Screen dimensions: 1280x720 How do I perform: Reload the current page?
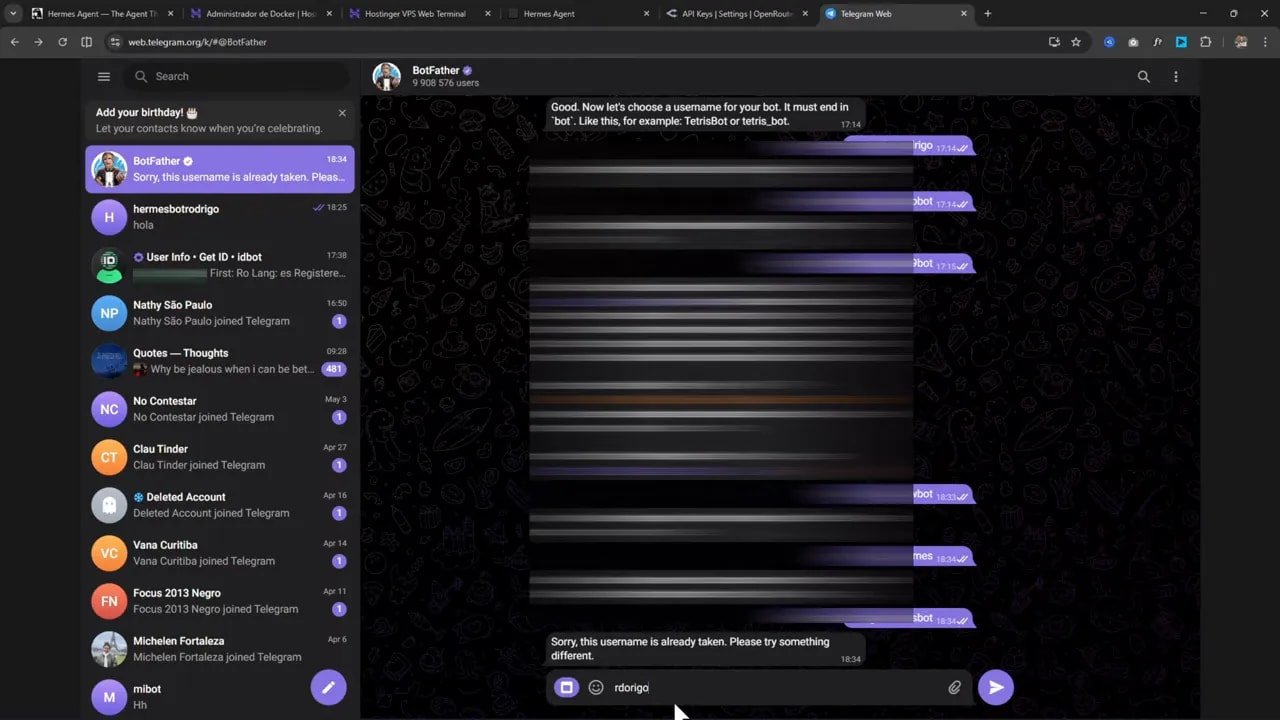[x=62, y=42]
